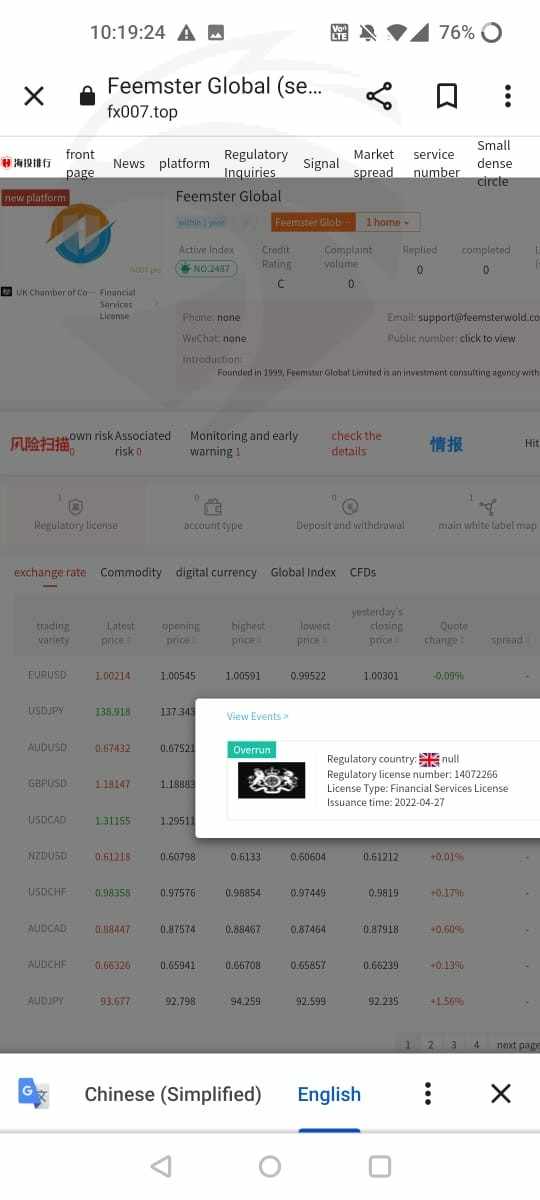
Task: Open translate options three-dot menu
Action: [428, 1093]
